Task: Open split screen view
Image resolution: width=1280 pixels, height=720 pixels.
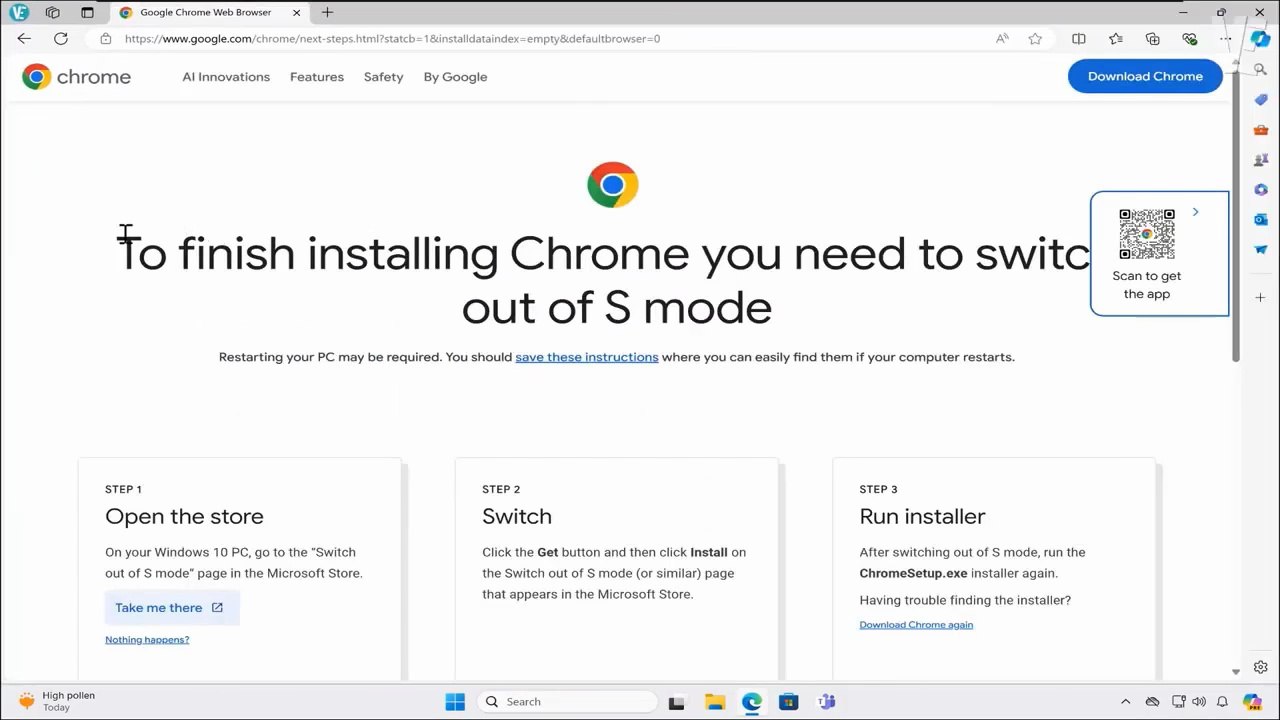Action: pyautogui.click(x=1078, y=39)
